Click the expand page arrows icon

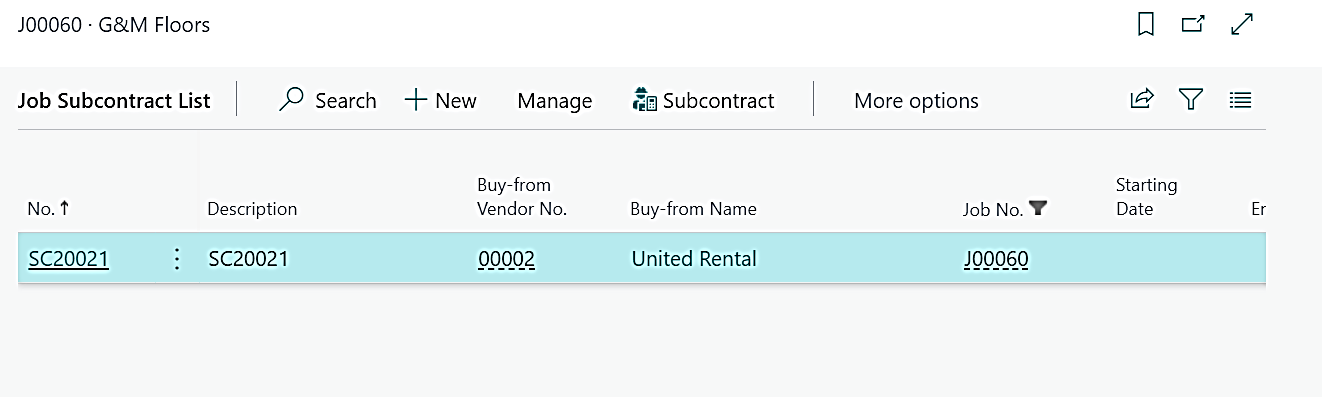1242,24
